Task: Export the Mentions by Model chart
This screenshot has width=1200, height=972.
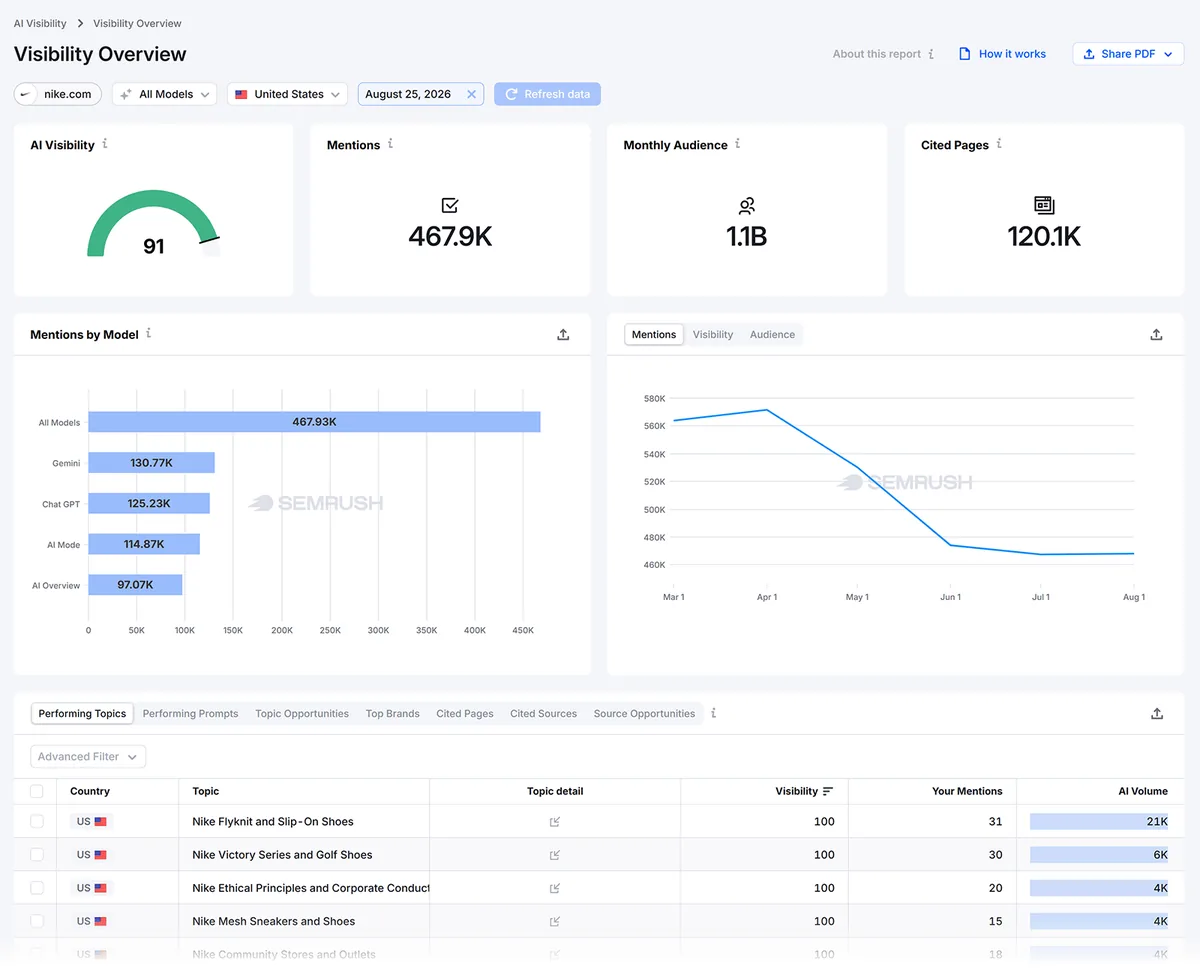Action: pos(563,335)
